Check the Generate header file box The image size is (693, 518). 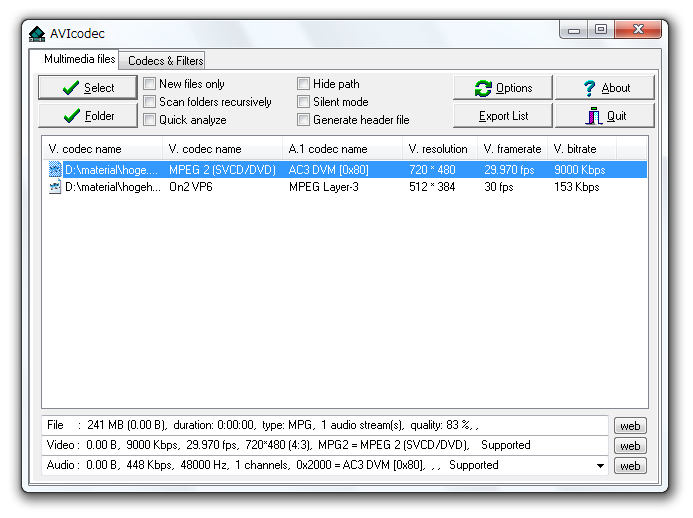pos(303,120)
